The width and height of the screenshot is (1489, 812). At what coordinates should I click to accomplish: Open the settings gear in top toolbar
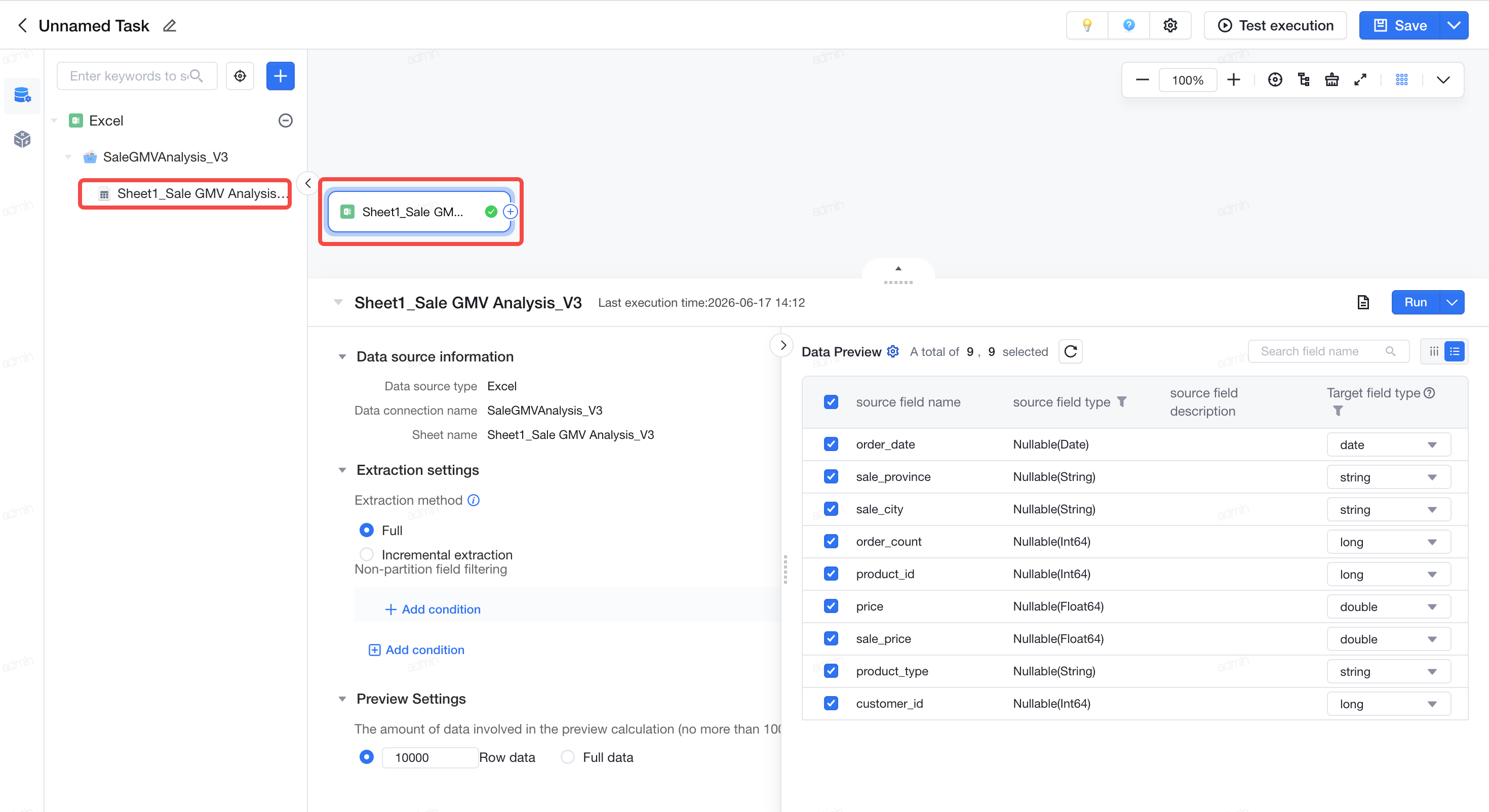point(1170,25)
